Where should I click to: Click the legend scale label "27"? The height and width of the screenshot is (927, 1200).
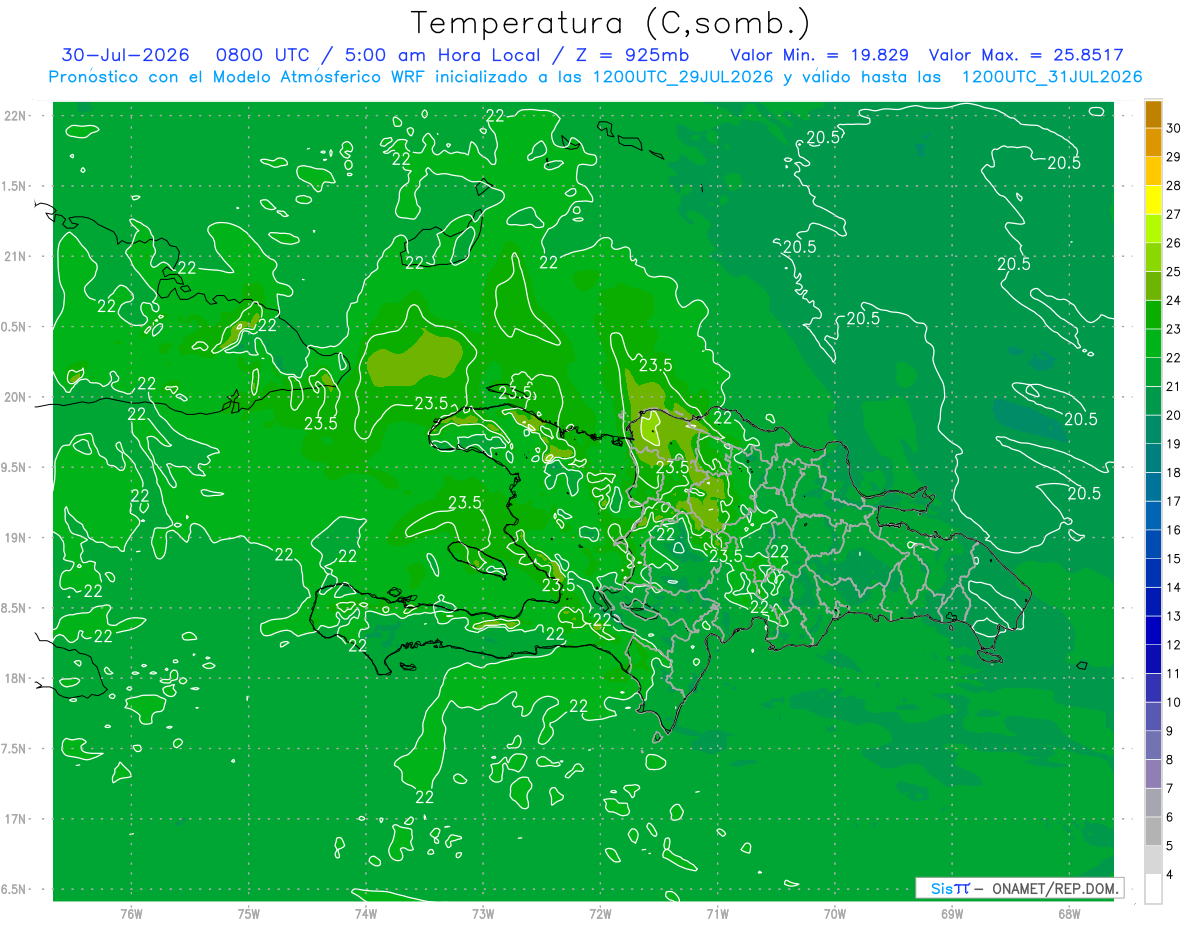pos(1174,213)
